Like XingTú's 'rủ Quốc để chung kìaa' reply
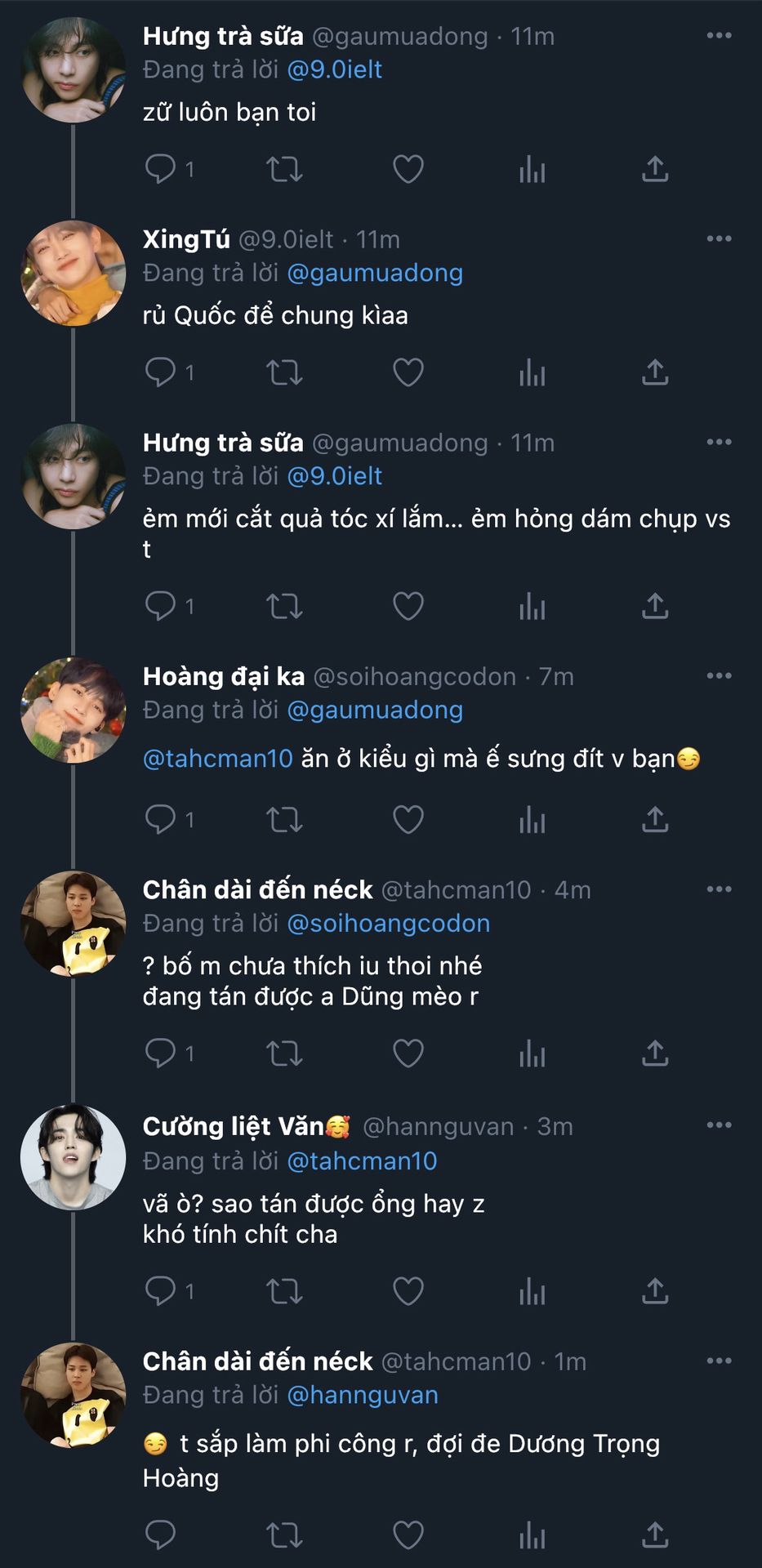Screen dimensions: 762x1568 point(408,372)
